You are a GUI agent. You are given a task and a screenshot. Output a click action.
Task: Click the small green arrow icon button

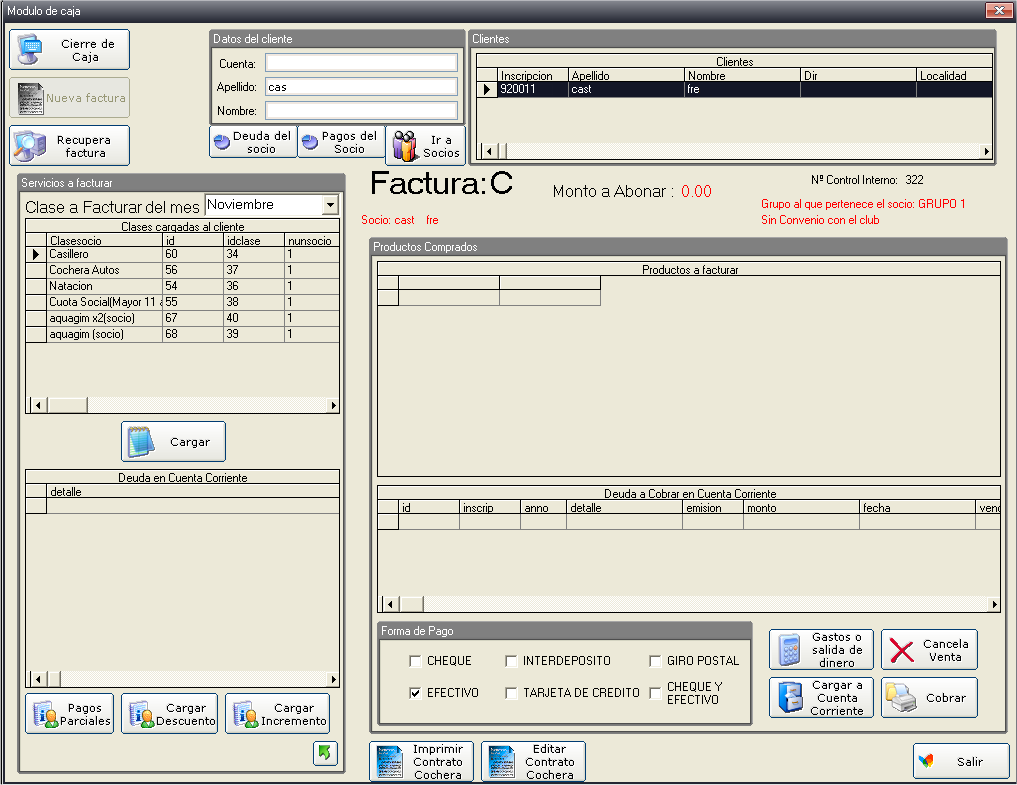point(325,753)
